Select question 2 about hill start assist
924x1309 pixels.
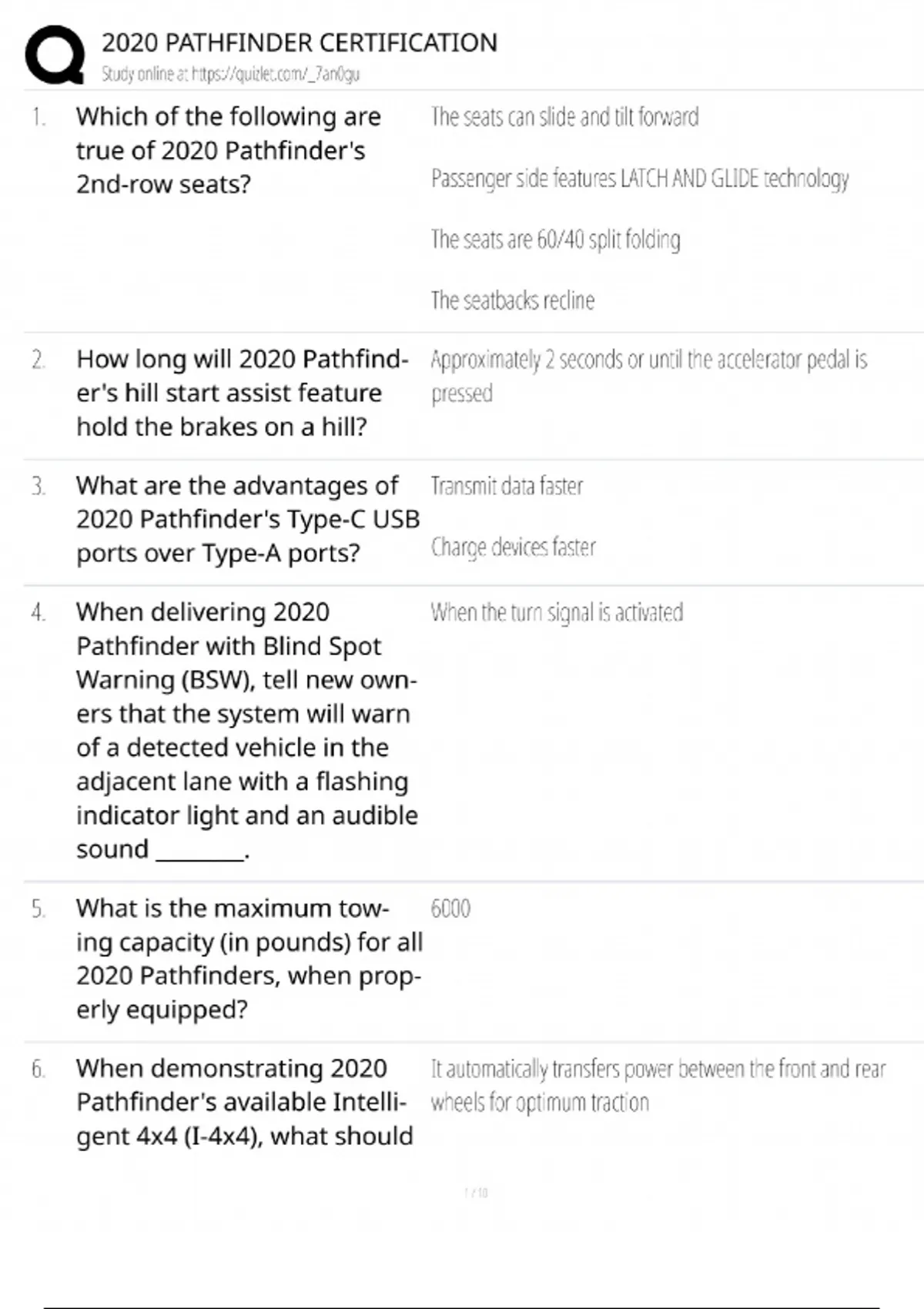[242, 393]
